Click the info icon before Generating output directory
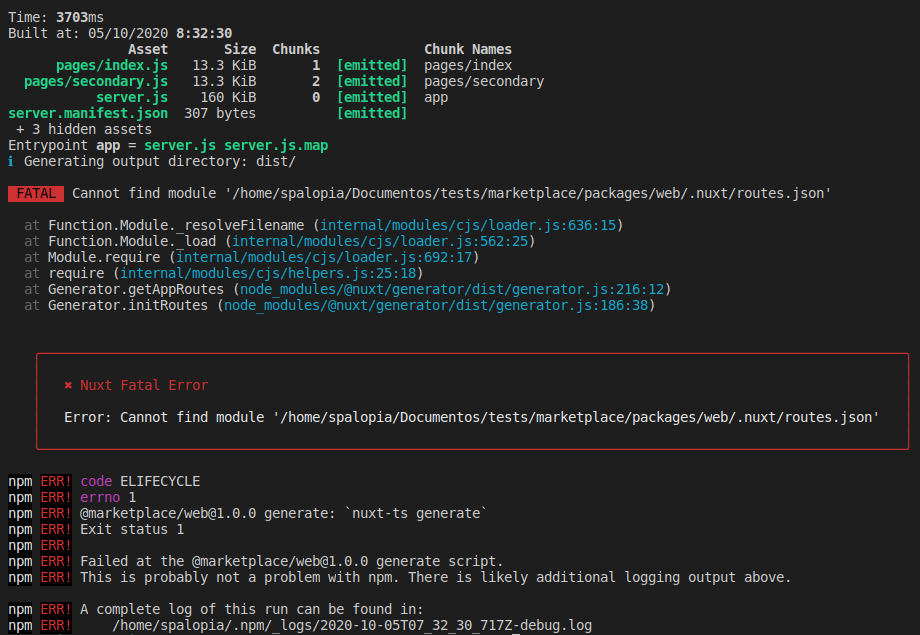Image resolution: width=920 pixels, height=635 pixels. click(x=12, y=161)
